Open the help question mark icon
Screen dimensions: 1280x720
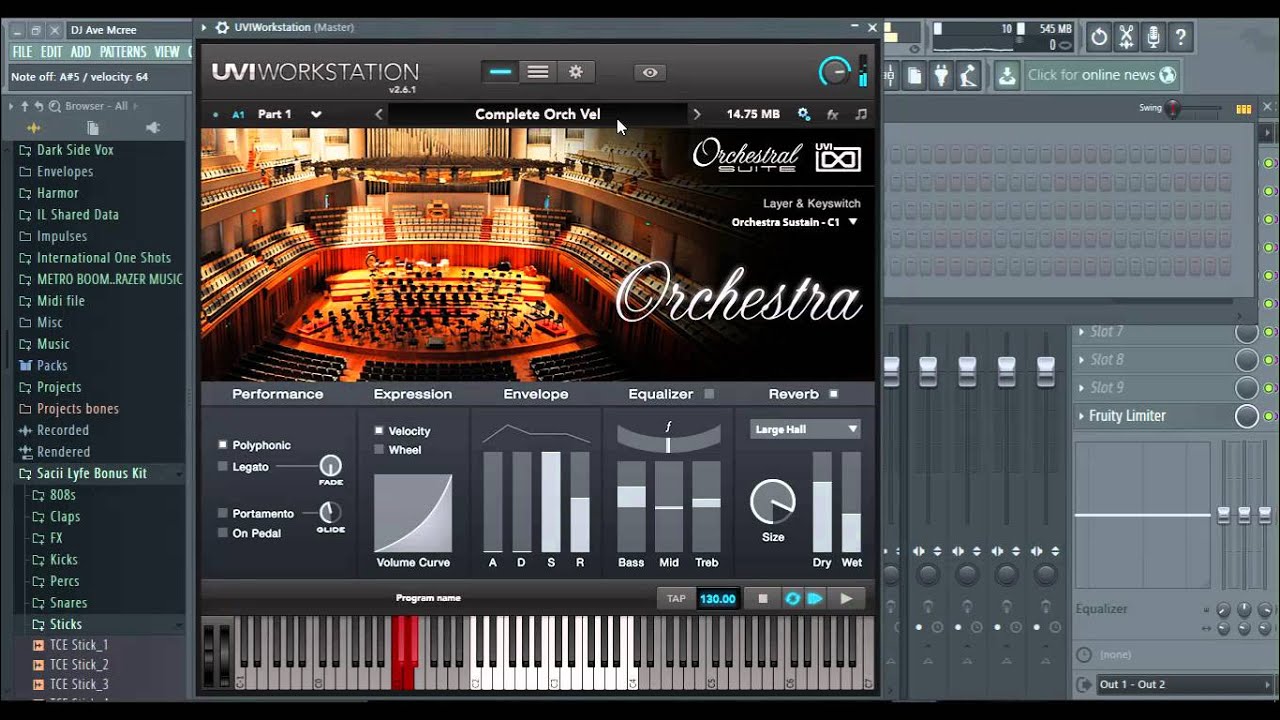[x=1180, y=37]
